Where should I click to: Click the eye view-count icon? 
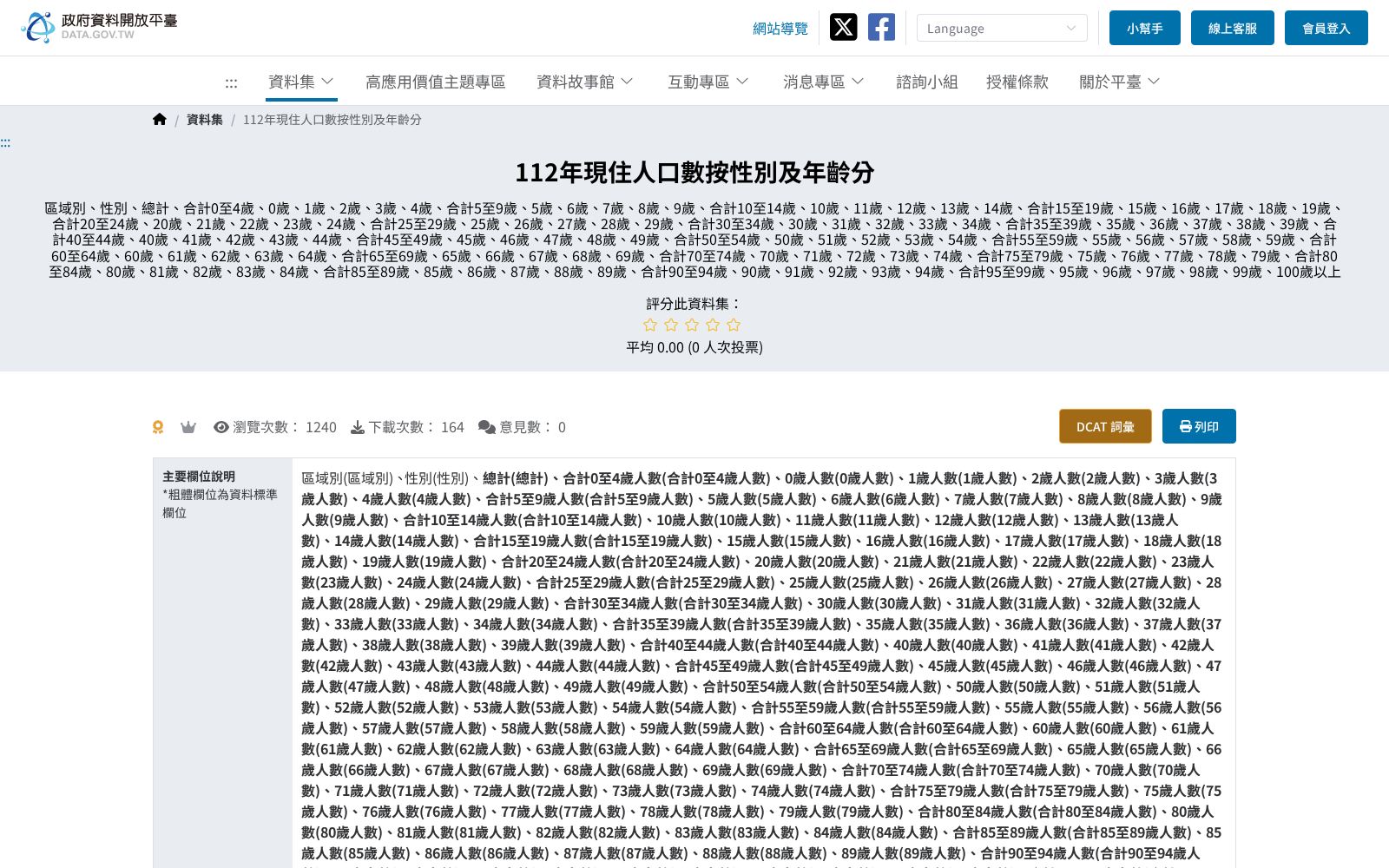221,427
